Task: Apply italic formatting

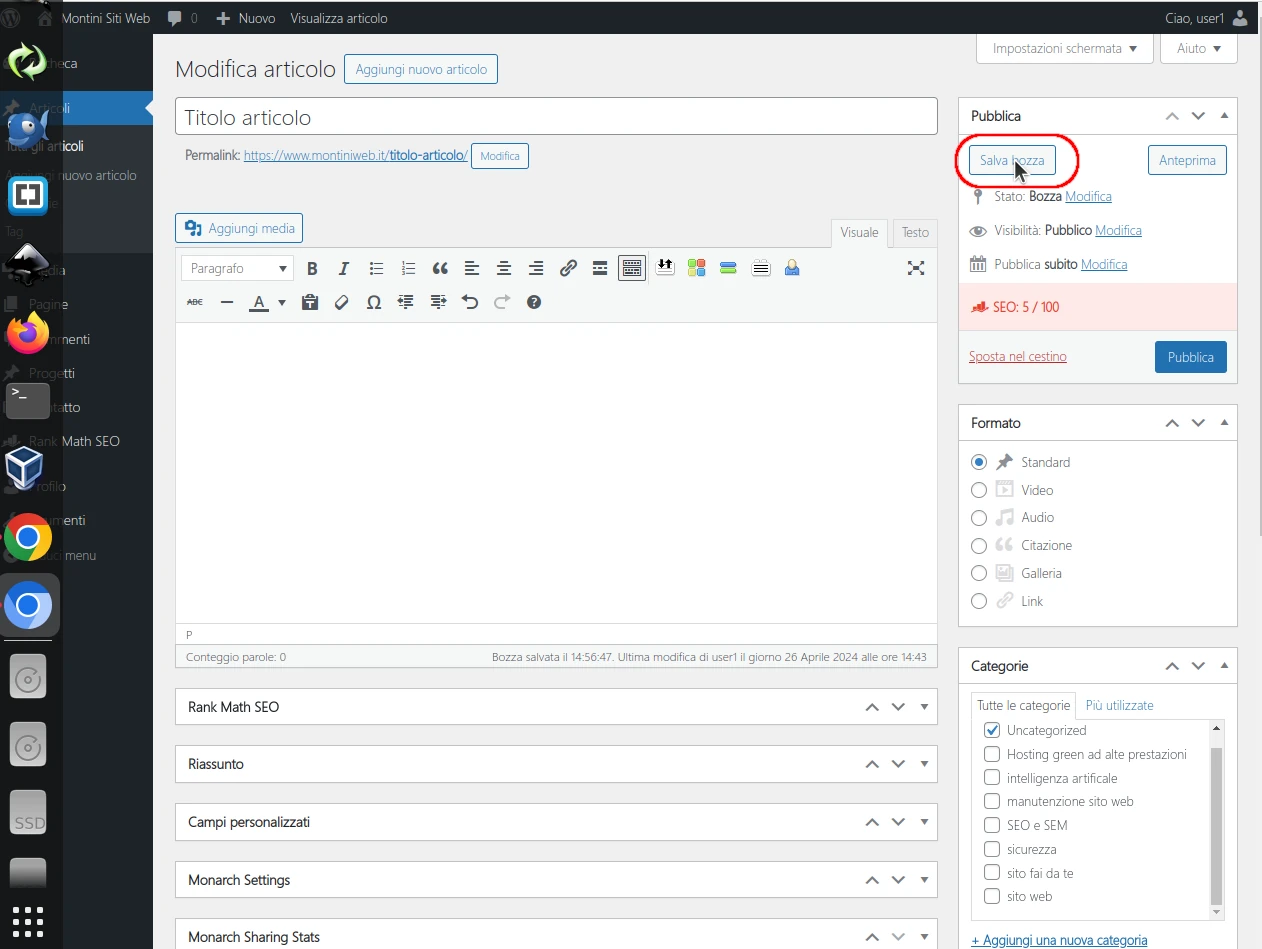Action: pyautogui.click(x=344, y=268)
